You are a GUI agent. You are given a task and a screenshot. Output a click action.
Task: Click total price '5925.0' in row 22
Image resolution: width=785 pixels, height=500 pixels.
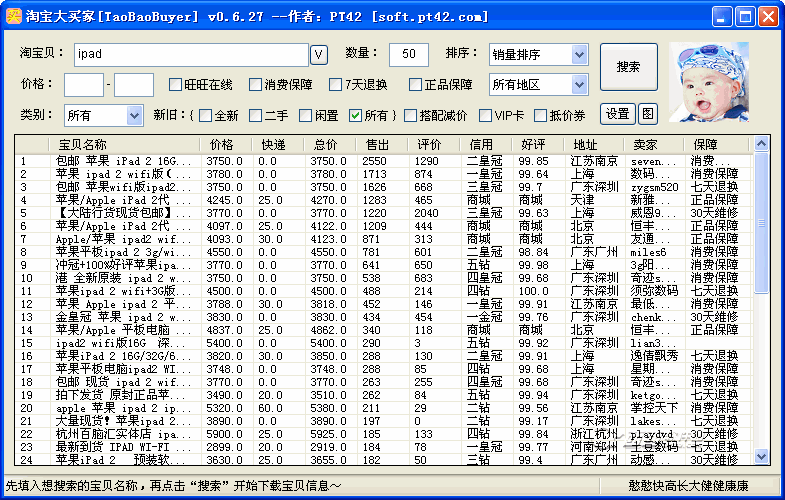(328, 434)
